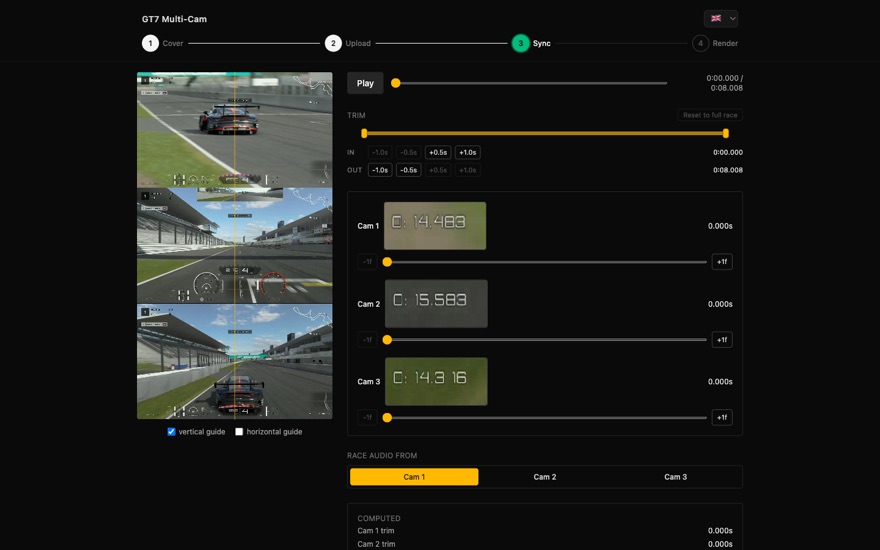The height and width of the screenshot is (550, 880).
Task: Click Reset to full race
Action: (710, 115)
